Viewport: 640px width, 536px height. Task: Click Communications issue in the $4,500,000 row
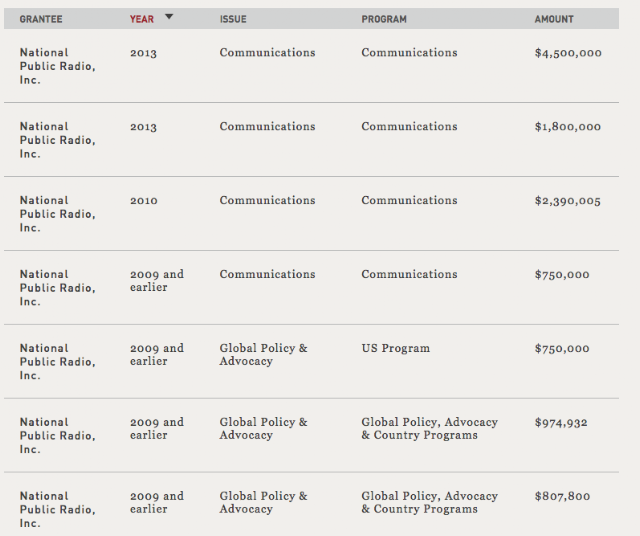click(x=267, y=53)
